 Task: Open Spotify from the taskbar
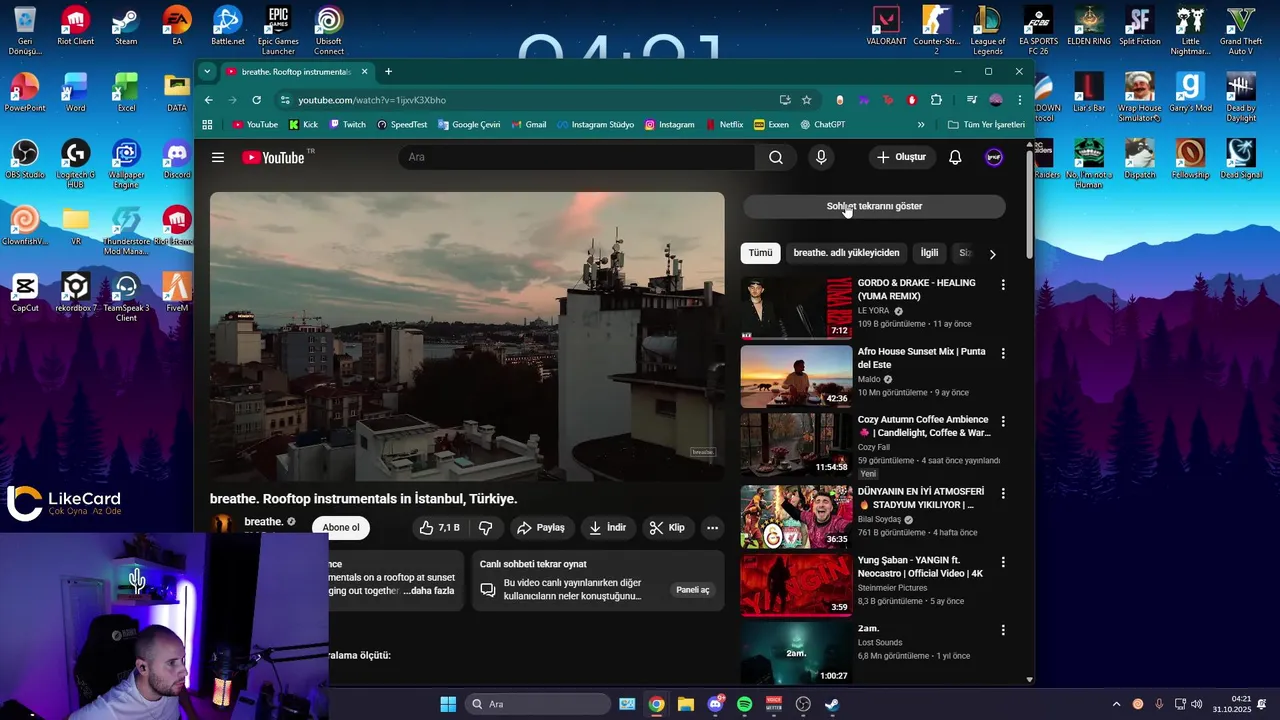[744, 704]
